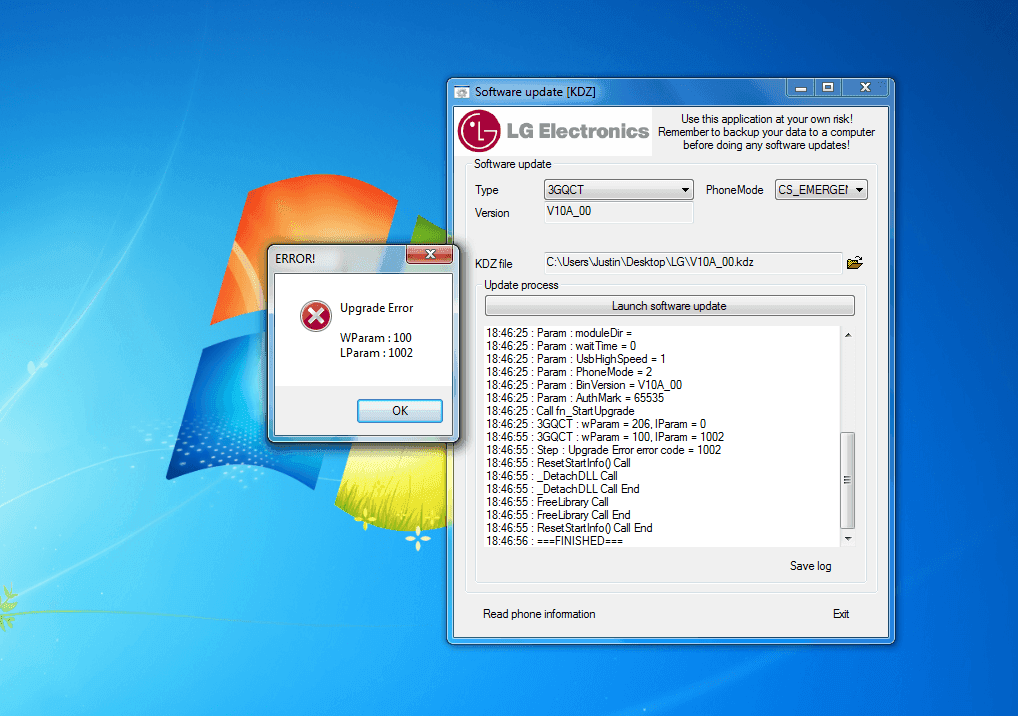The image size is (1018, 716).
Task: Click the 'Use this application at your own risk!' text
Action: pos(767,119)
